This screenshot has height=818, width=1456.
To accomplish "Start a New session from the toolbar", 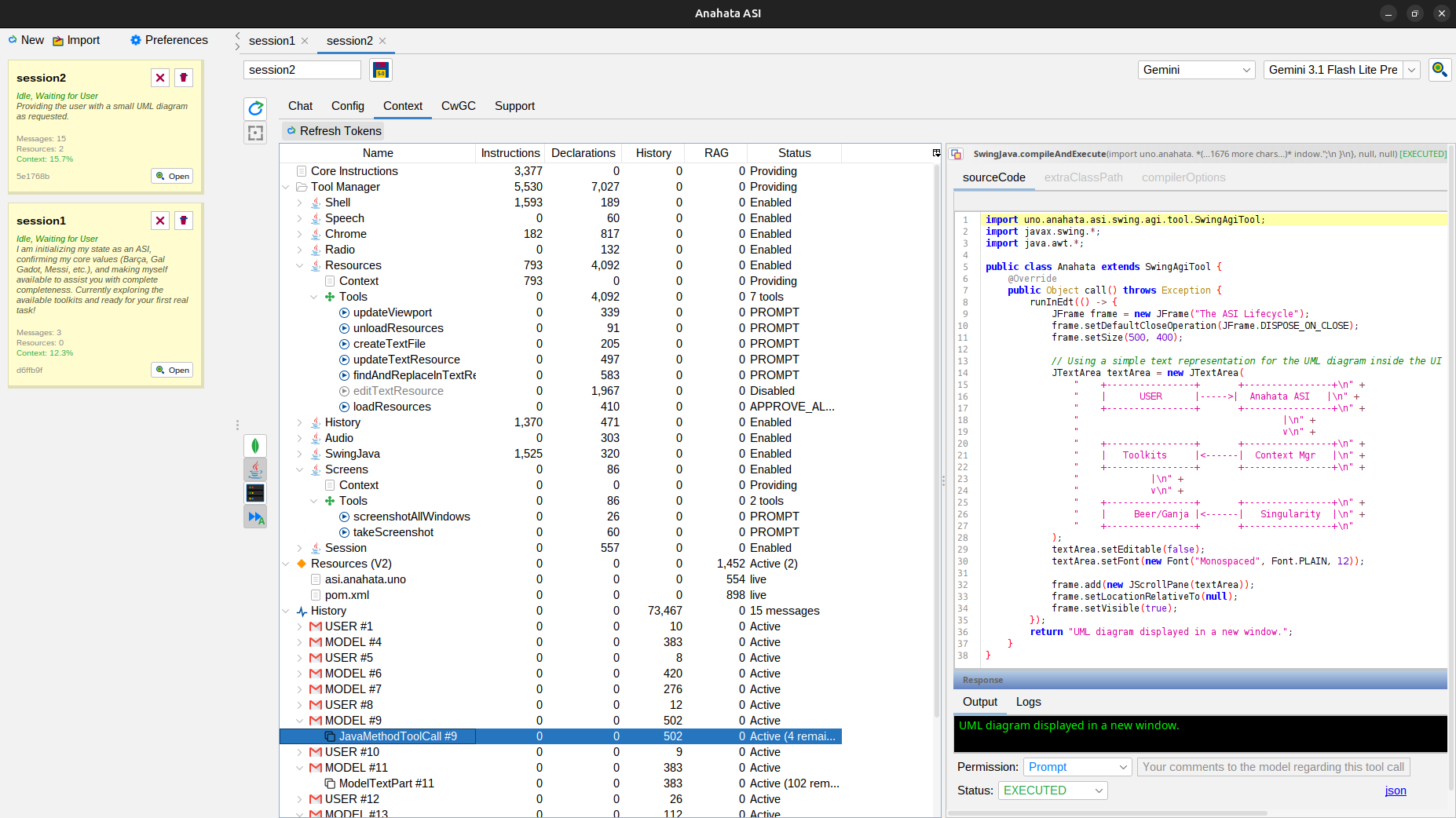I will tap(26, 40).
